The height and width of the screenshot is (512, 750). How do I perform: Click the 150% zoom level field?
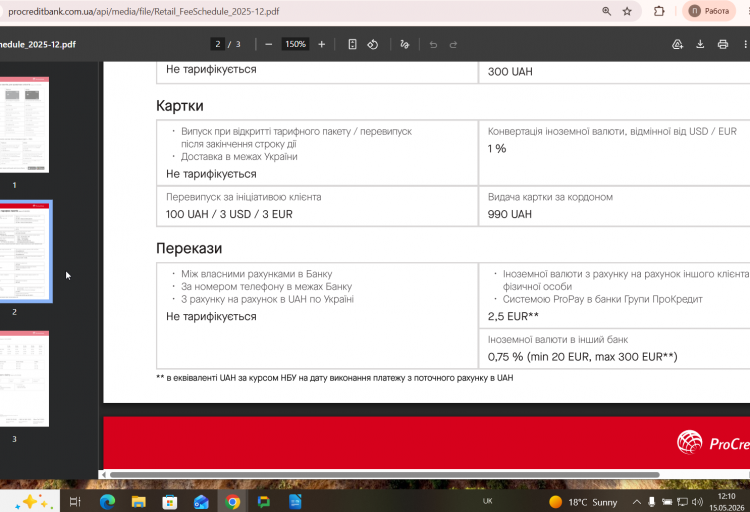click(295, 44)
